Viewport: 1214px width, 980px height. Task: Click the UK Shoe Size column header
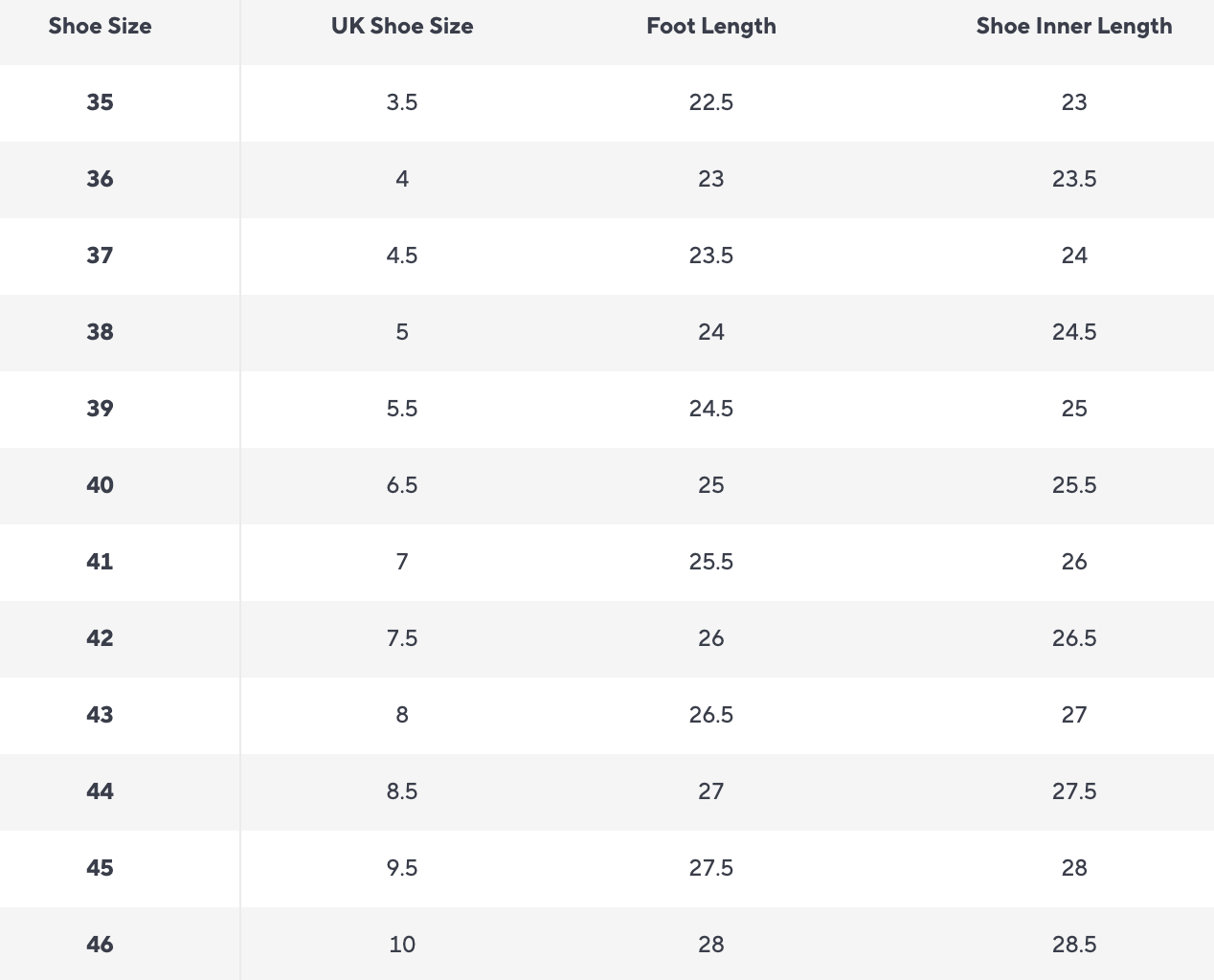coord(402,27)
